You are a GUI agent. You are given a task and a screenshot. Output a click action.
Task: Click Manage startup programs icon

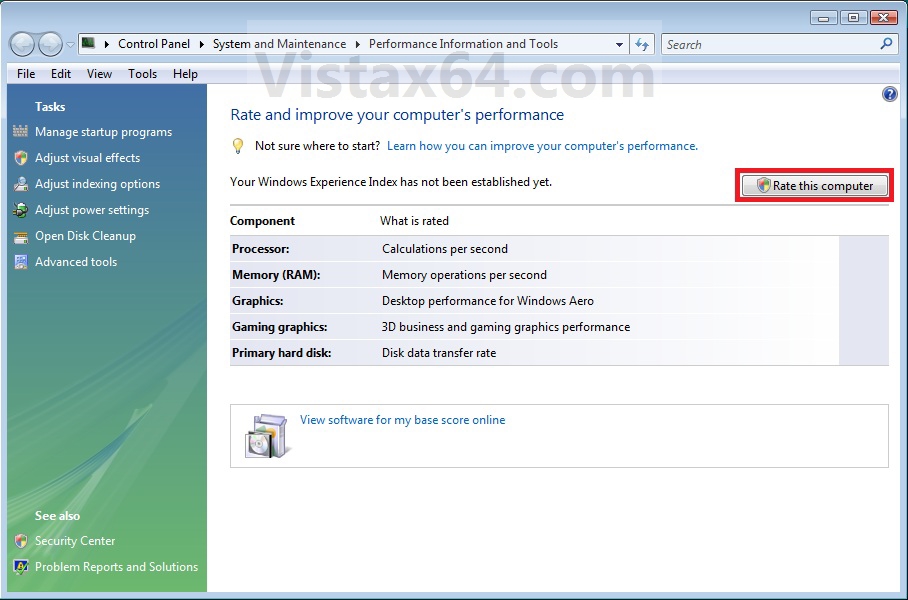click(x=20, y=131)
